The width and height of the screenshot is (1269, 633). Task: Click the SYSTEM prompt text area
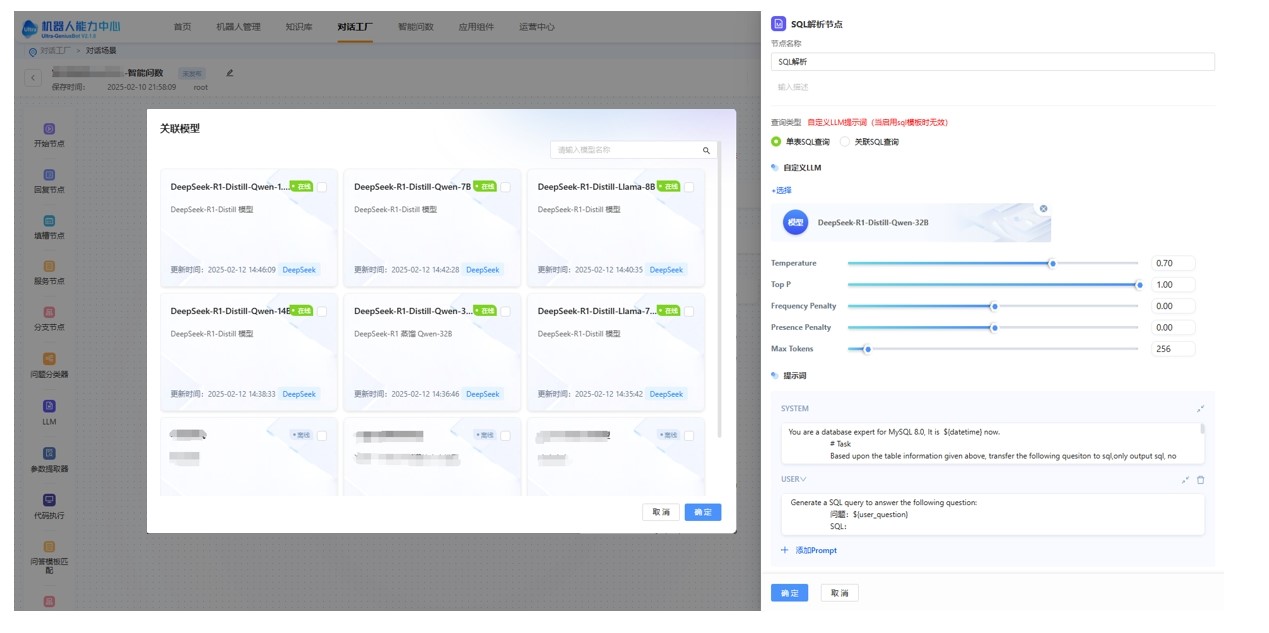[992, 443]
